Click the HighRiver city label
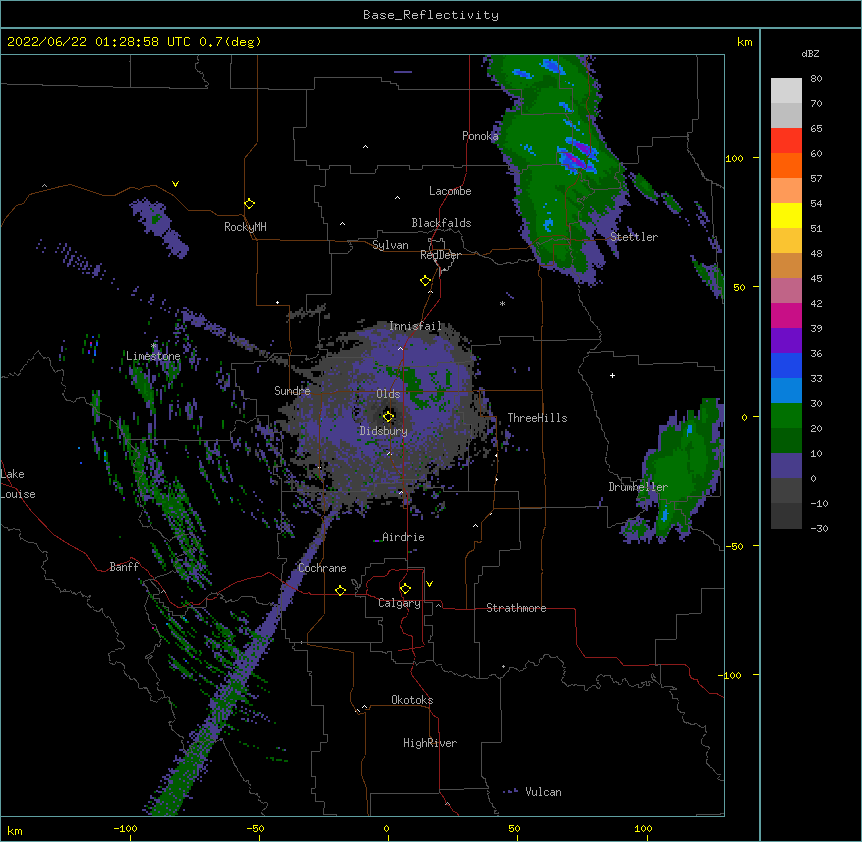The width and height of the screenshot is (862, 842). point(430,743)
